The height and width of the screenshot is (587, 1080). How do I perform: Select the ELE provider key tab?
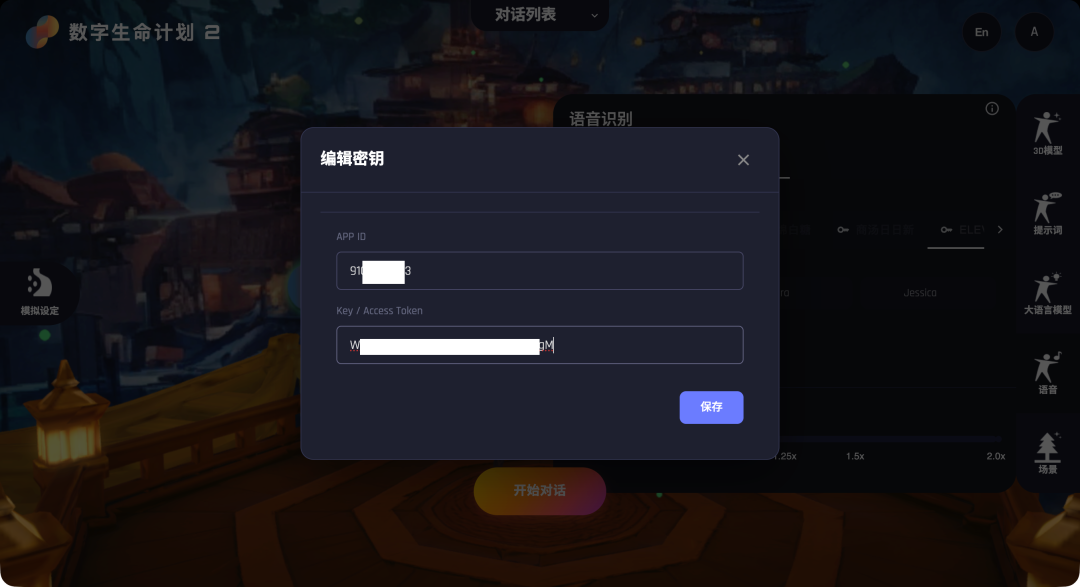tap(963, 229)
